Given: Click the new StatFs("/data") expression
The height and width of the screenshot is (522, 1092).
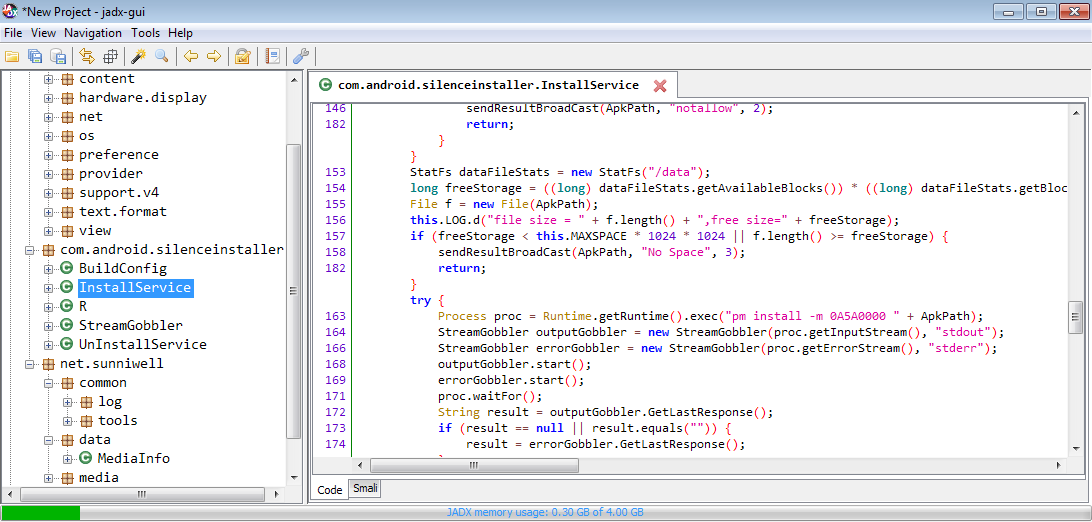Looking at the screenshot, I should 639,172.
